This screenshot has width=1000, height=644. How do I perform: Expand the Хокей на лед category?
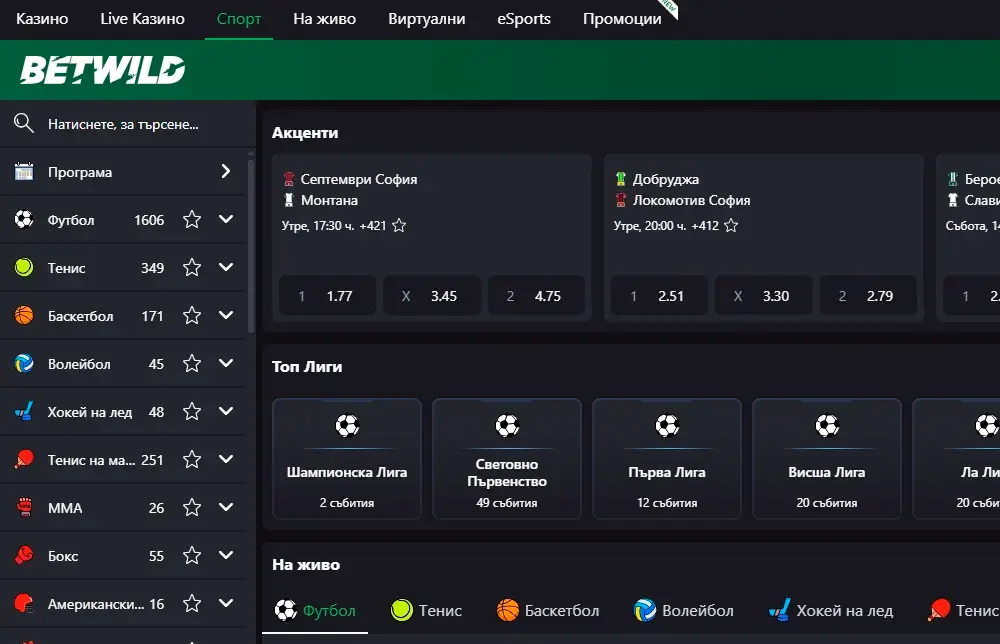click(226, 411)
